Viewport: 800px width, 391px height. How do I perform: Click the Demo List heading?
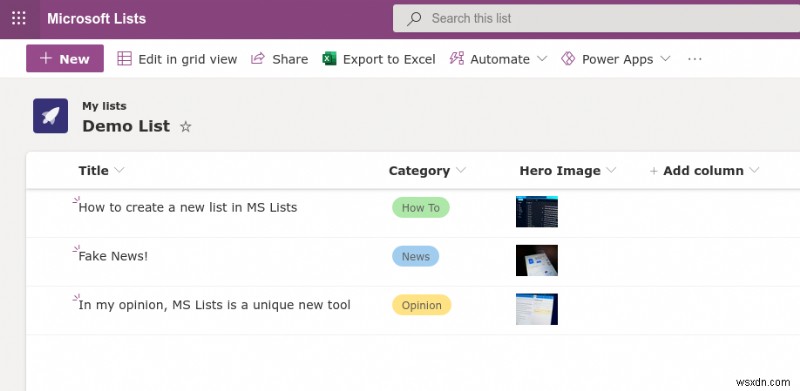(126, 126)
